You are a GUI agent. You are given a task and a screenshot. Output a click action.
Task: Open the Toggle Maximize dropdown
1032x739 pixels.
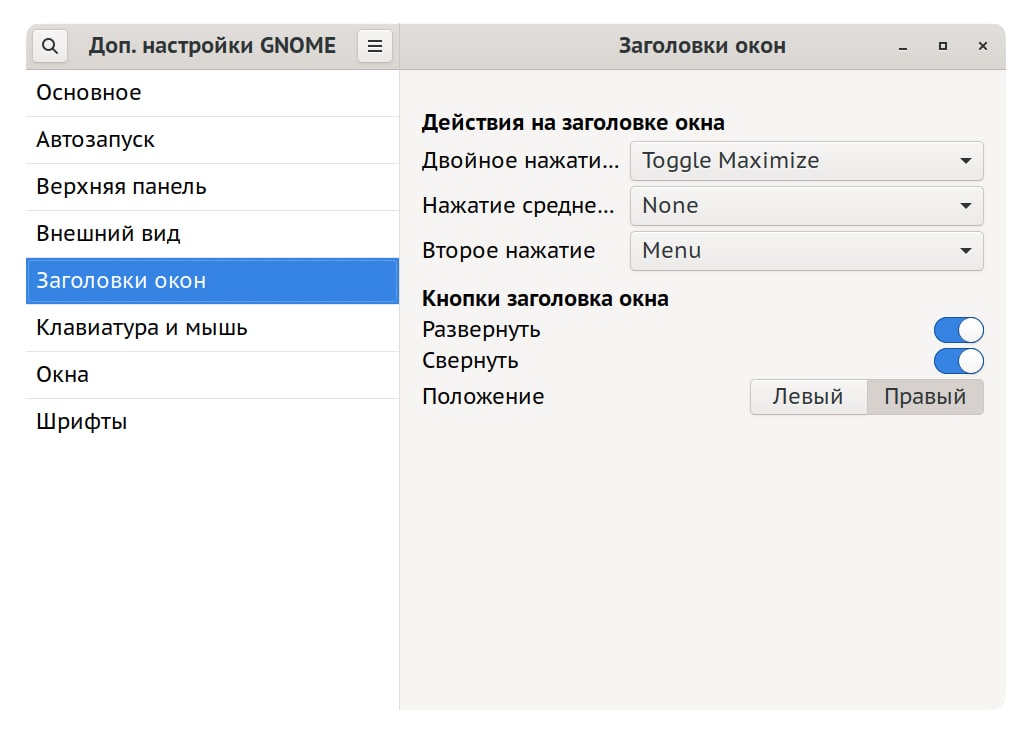click(806, 161)
